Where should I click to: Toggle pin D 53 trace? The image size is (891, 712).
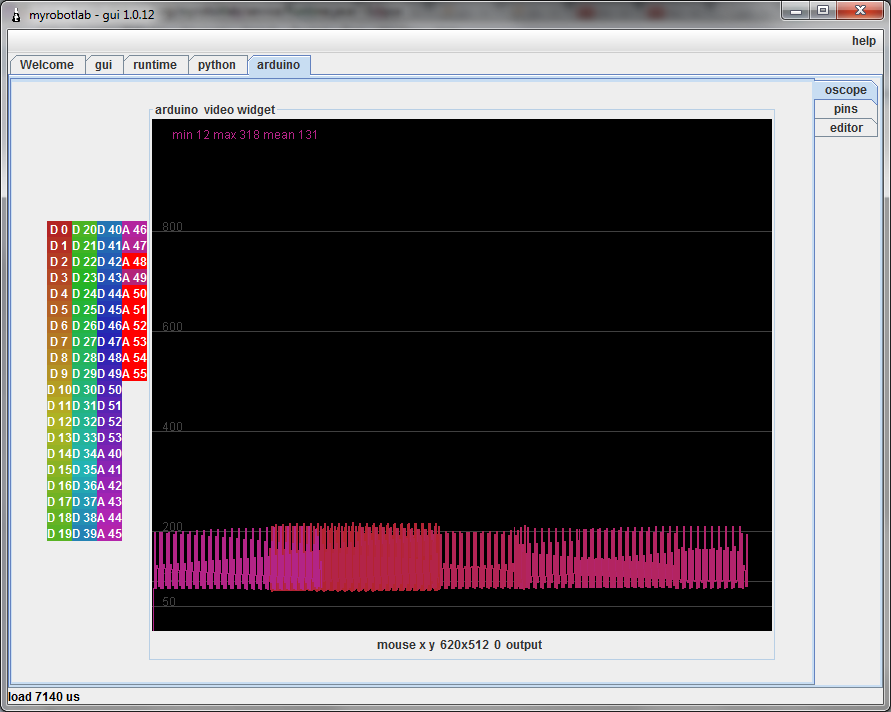click(109, 438)
